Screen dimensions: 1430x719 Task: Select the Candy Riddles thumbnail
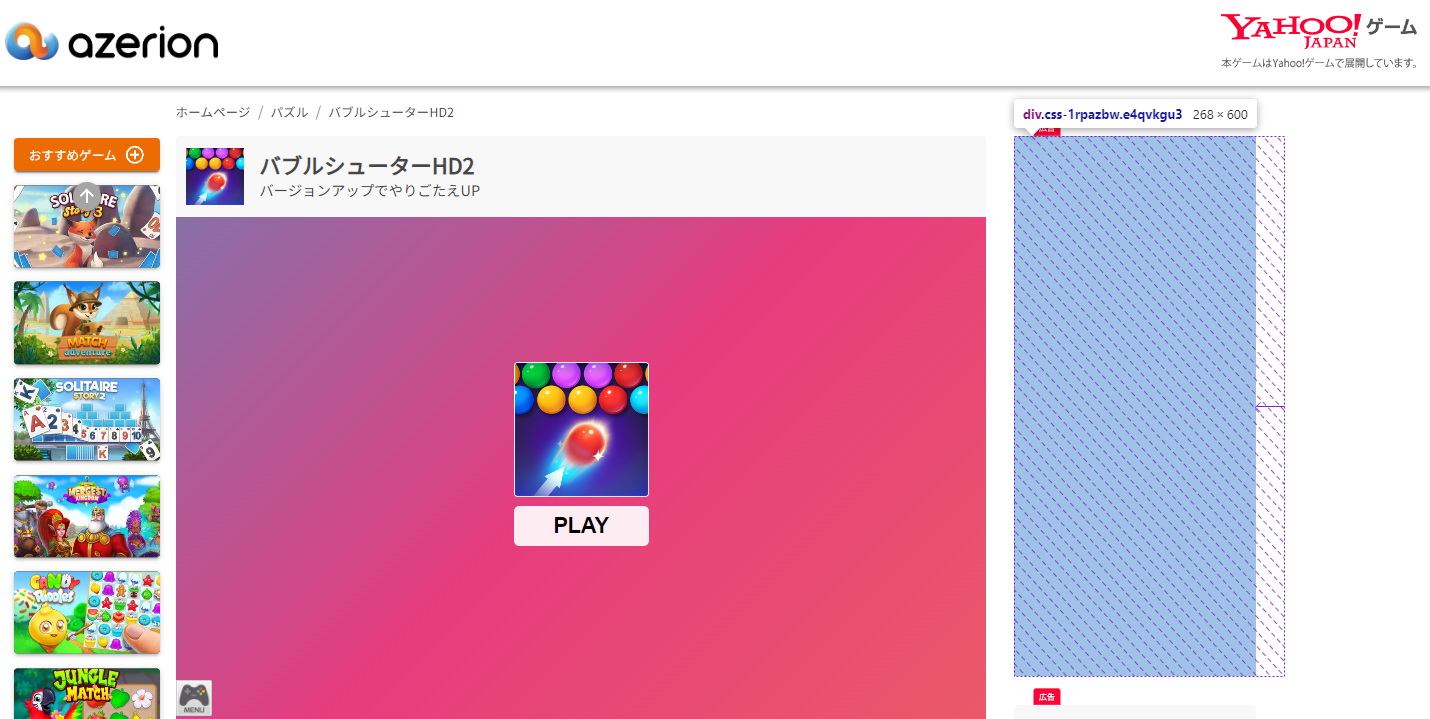tap(86, 613)
